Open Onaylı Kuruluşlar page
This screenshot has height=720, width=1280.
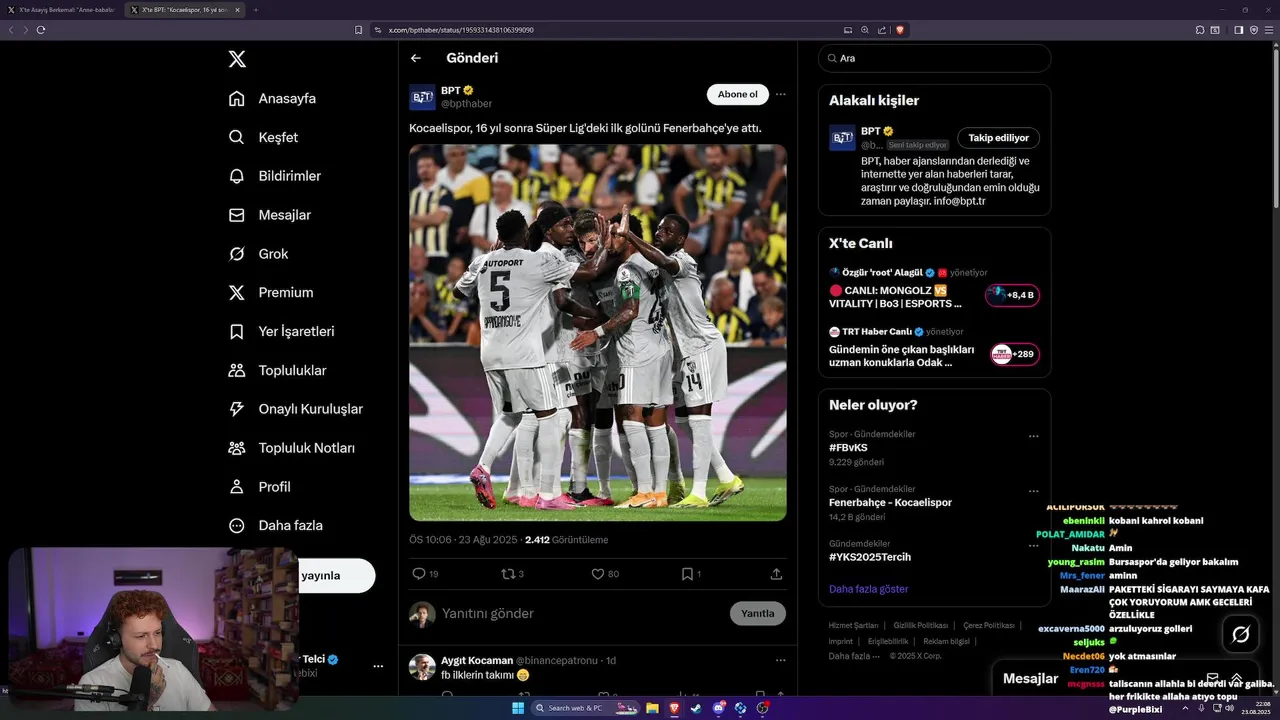coord(295,409)
